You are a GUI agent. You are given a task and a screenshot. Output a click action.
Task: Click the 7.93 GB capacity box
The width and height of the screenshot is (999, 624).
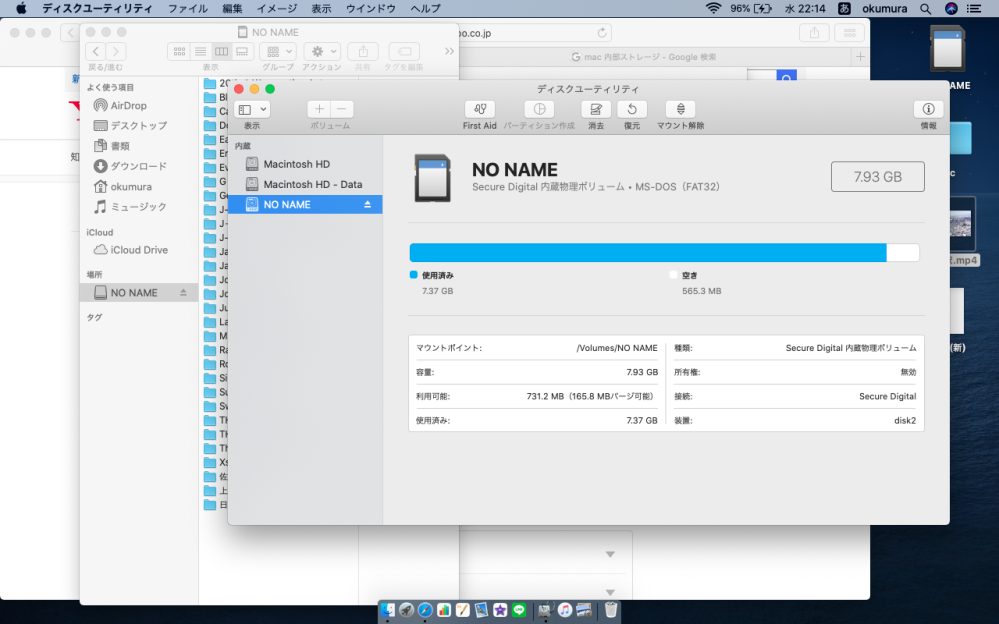(x=877, y=177)
